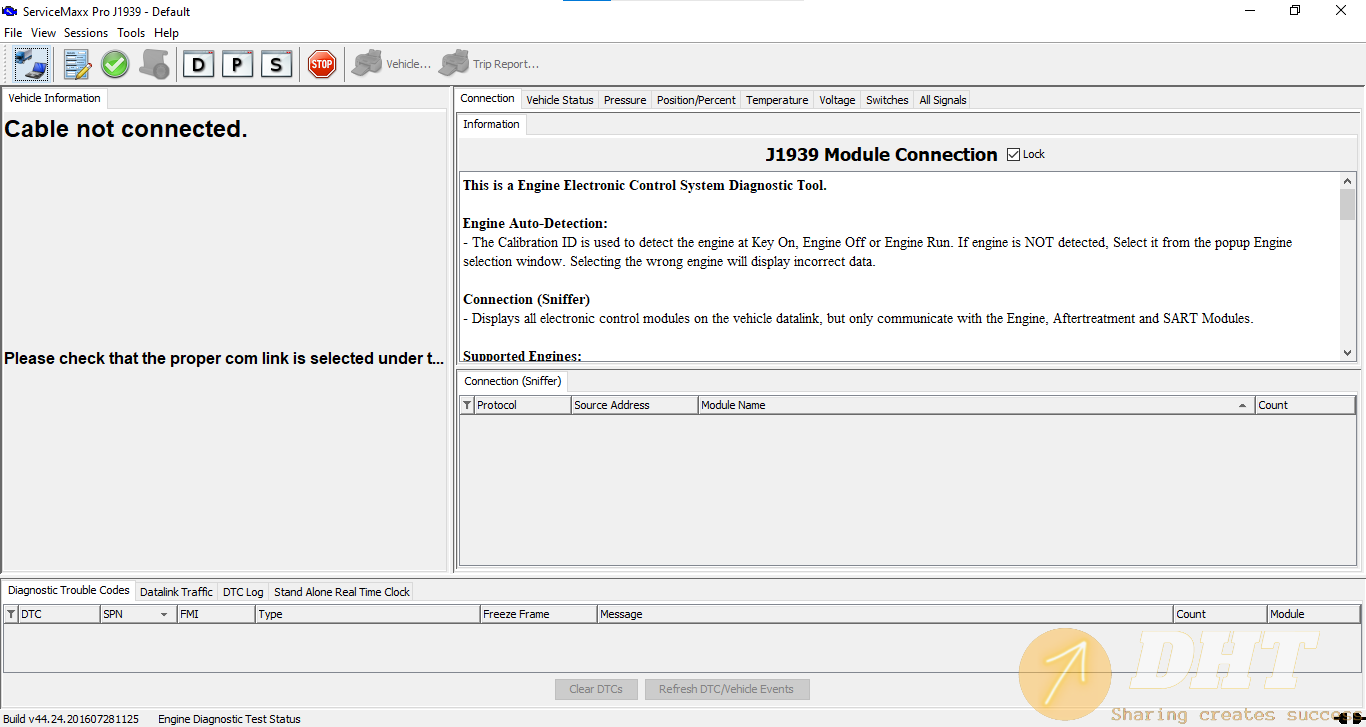The image size is (1366, 727).
Task: Open the D session window icon
Action: coord(199,64)
